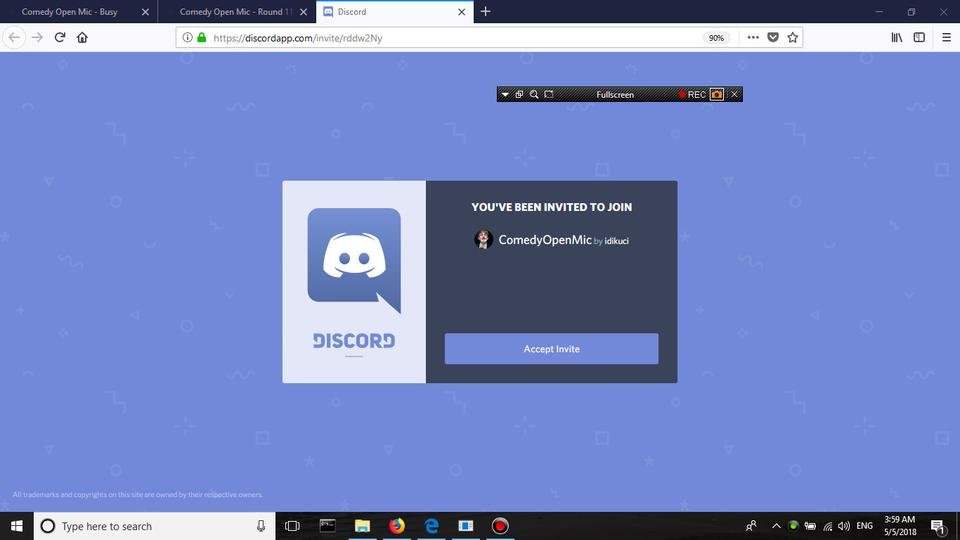Click the recorder window mode icon
The image size is (960, 540).
coord(519,94)
